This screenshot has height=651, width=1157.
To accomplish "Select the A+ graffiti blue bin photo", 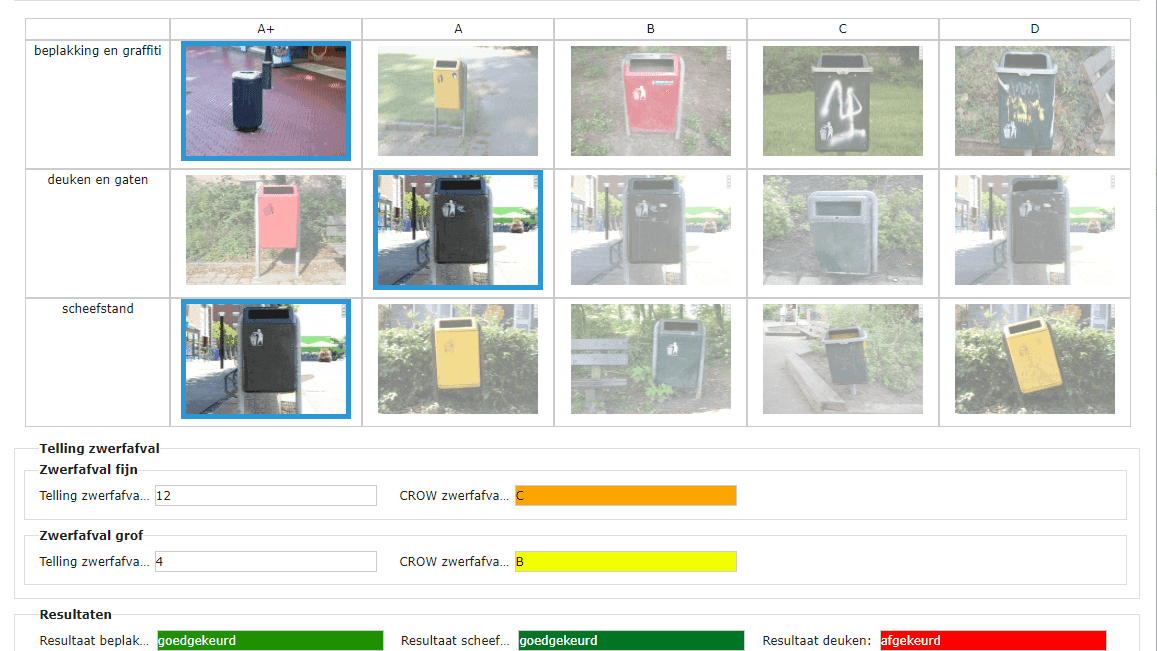I will click(x=266, y=101).
